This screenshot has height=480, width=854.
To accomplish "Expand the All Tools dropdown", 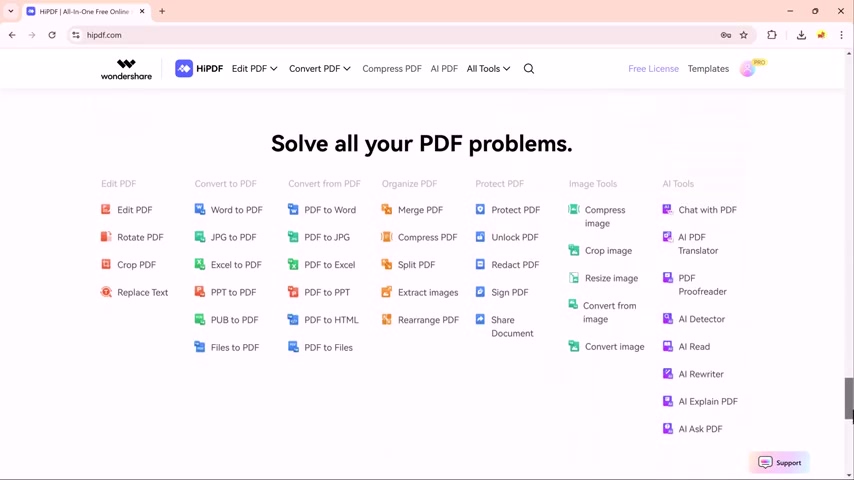I will click(488, 69).
